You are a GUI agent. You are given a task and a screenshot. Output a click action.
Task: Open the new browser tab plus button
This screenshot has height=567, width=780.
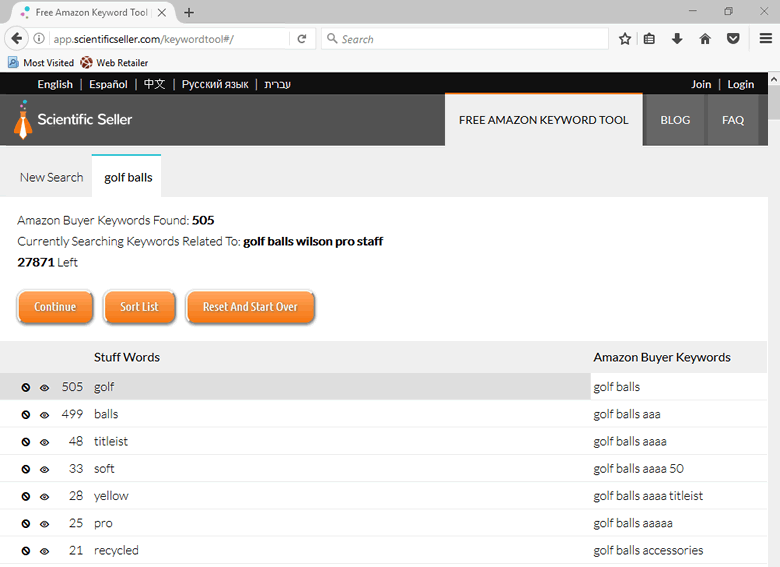point(189,13)
